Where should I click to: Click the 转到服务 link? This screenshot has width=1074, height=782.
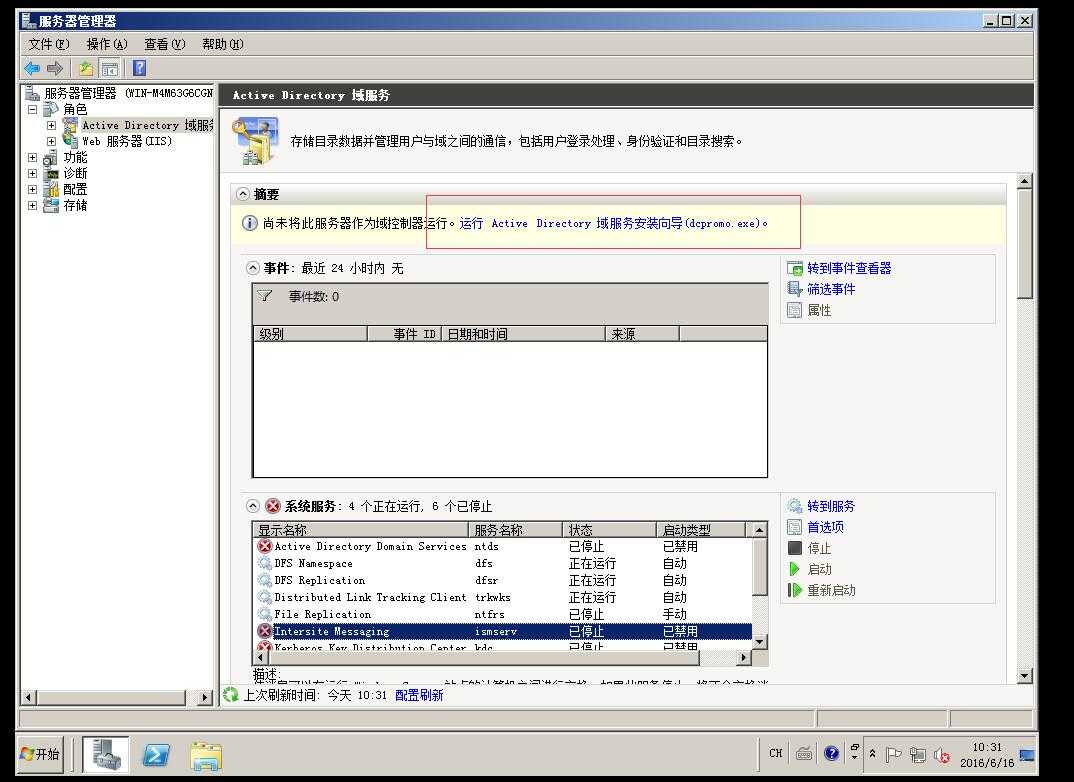(x=831, y=506)
